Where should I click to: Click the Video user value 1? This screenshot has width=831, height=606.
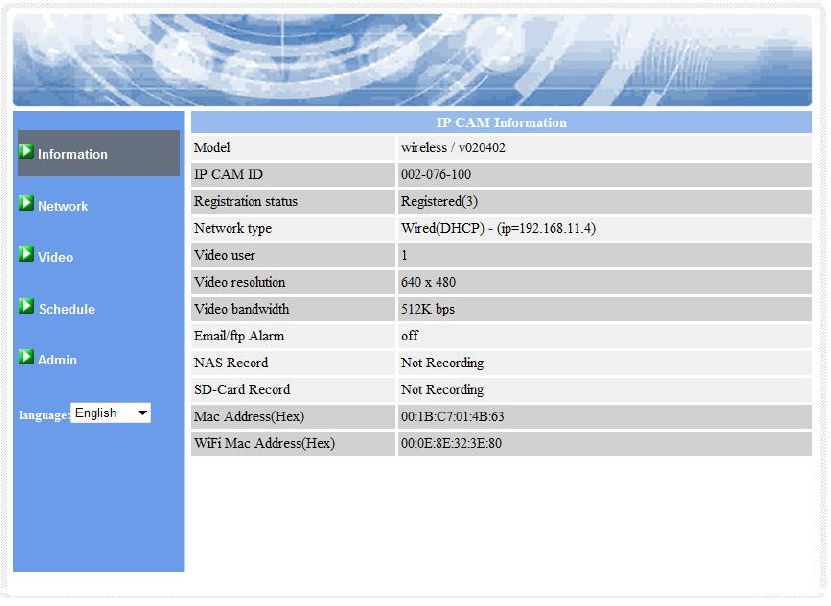coord(404,256)
